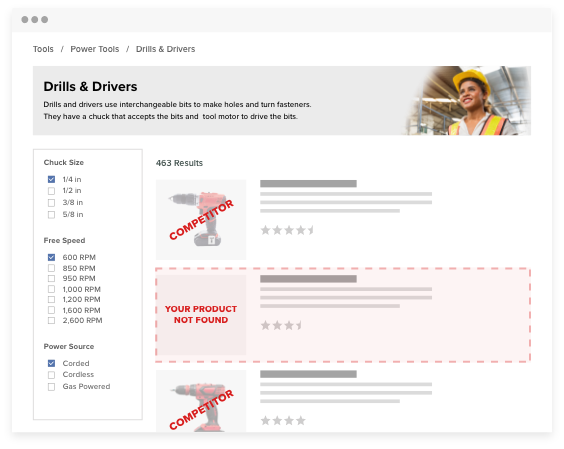Viewport: 564px width, 449px height.
Task: Select the 850 RPM free speed
Action: [51, 268]
